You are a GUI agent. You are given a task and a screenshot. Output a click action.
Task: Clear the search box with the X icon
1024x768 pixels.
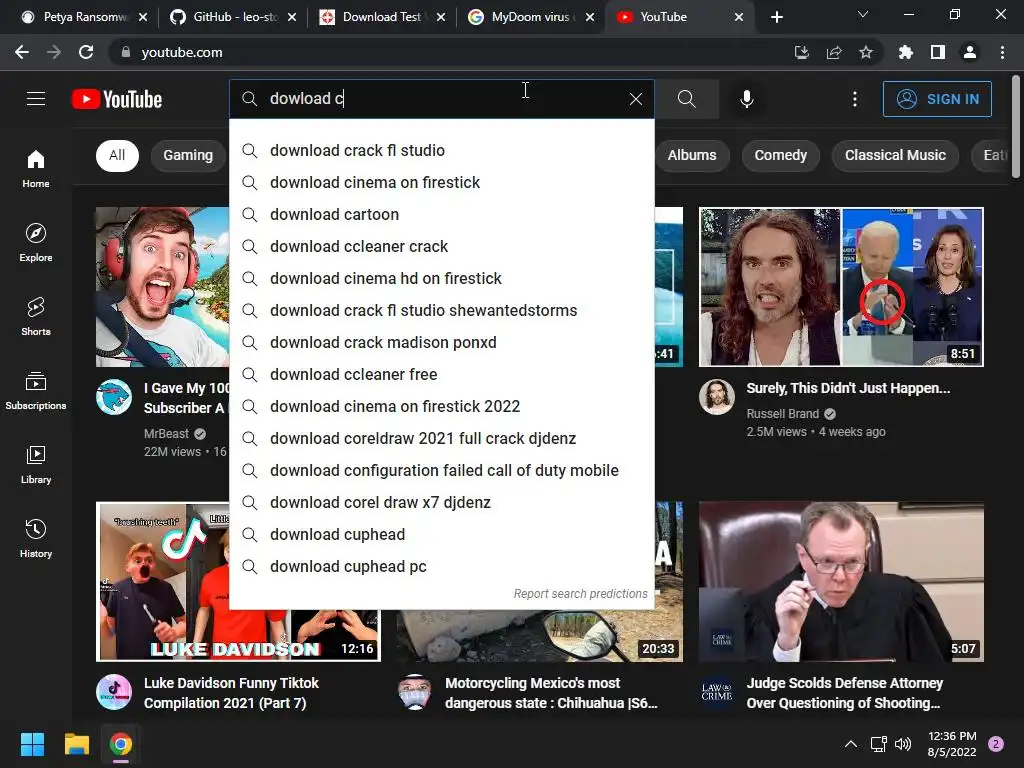click(635, 99)
